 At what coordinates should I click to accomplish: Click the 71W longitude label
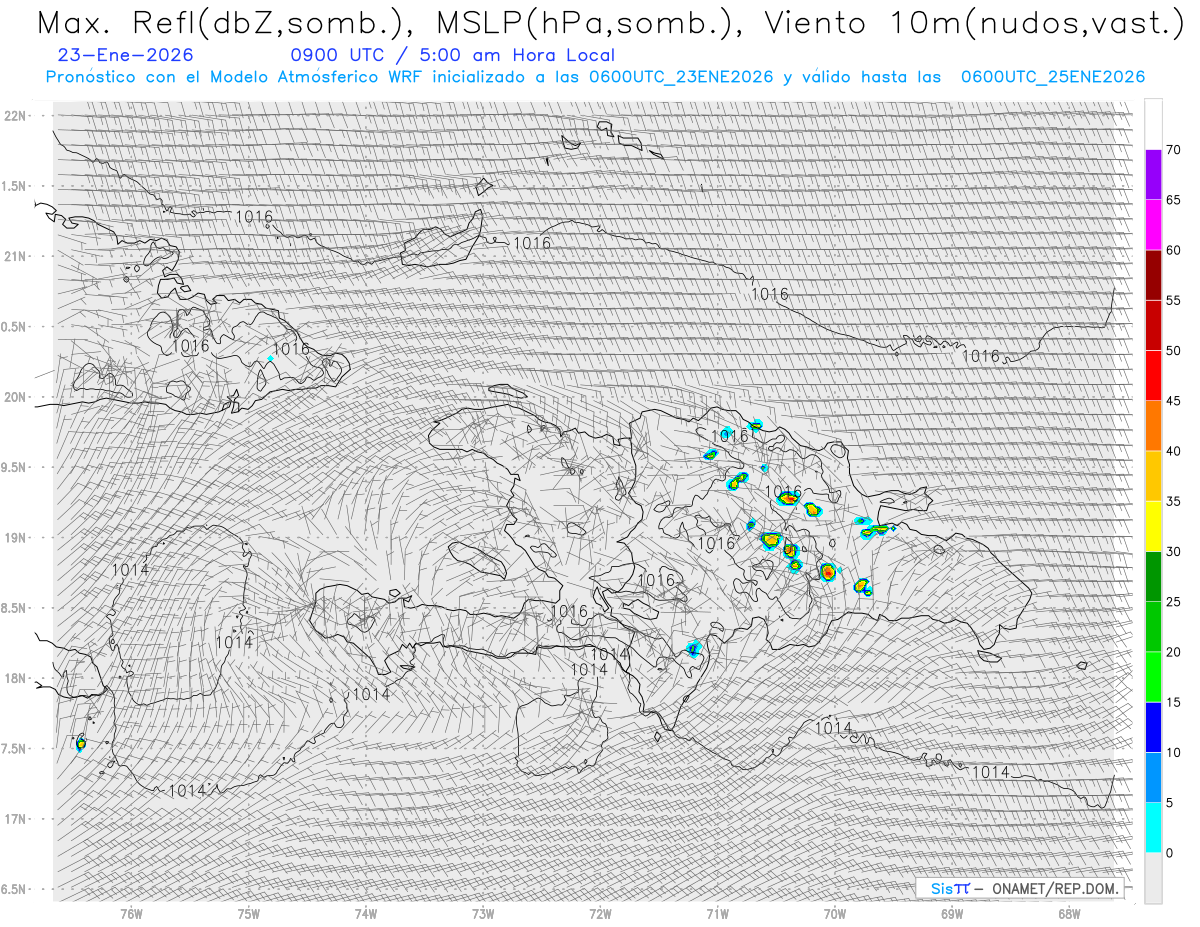click(717, 913)
